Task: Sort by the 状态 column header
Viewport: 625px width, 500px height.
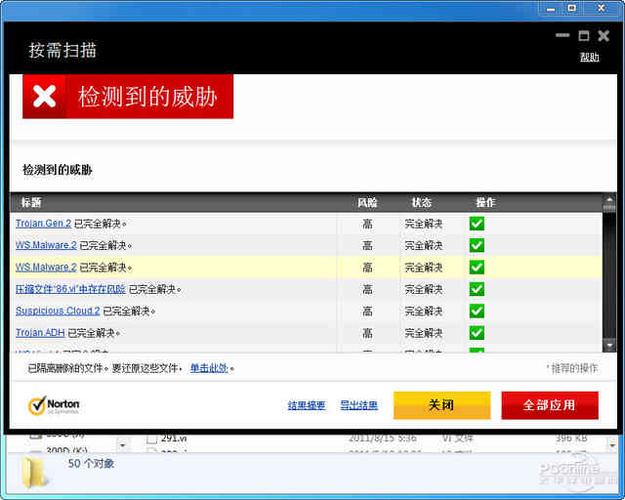Action: click(422, 203)
